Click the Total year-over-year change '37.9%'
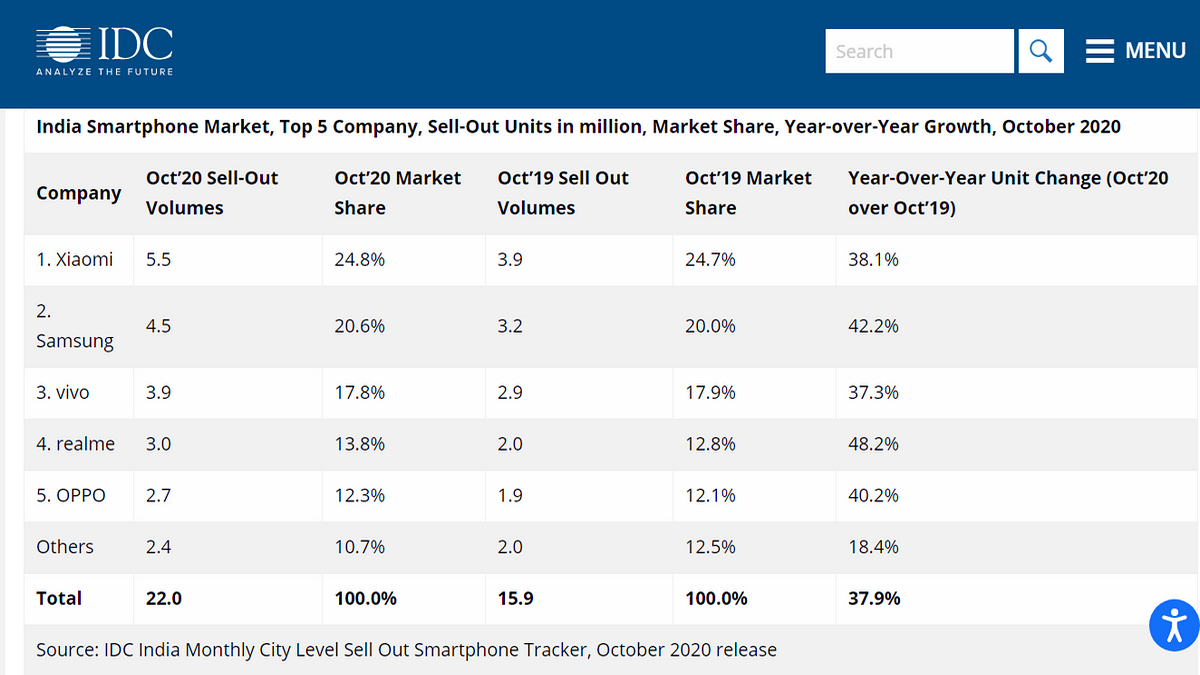Screen dimensions: 1200x675 874,598
